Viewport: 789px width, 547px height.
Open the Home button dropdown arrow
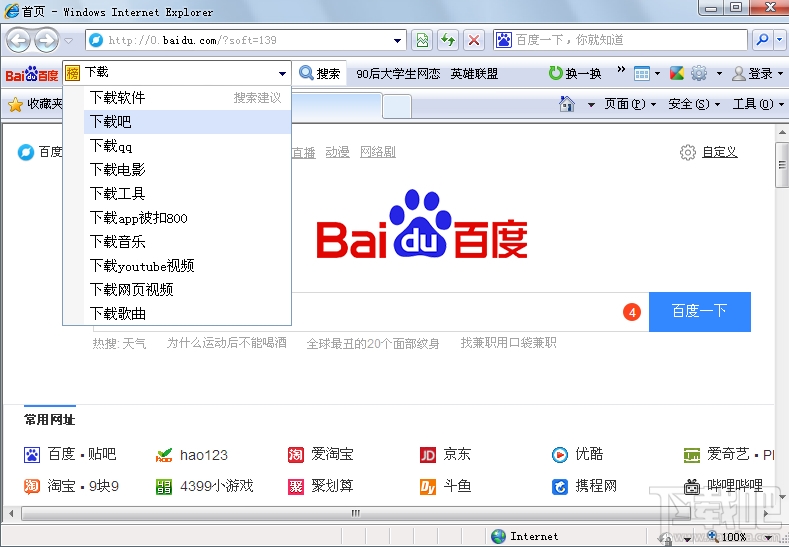591,105
